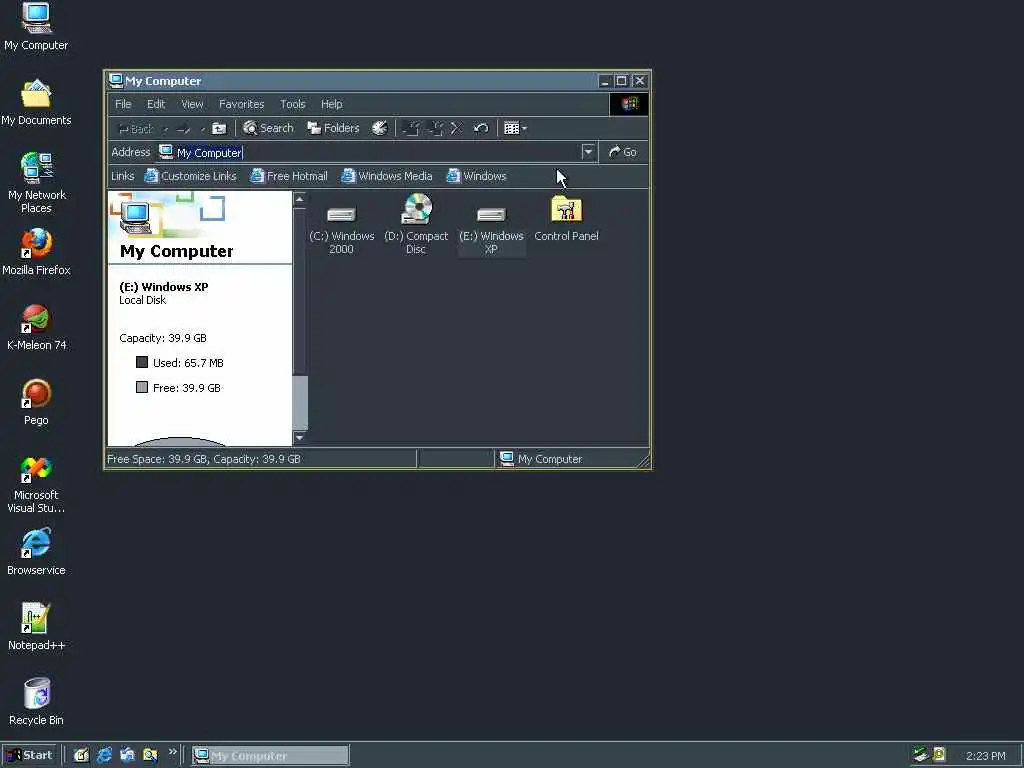Open the Forward history dropdown arrow
The height and width of the screenshot is (768, 1024).
coord(202,129)
